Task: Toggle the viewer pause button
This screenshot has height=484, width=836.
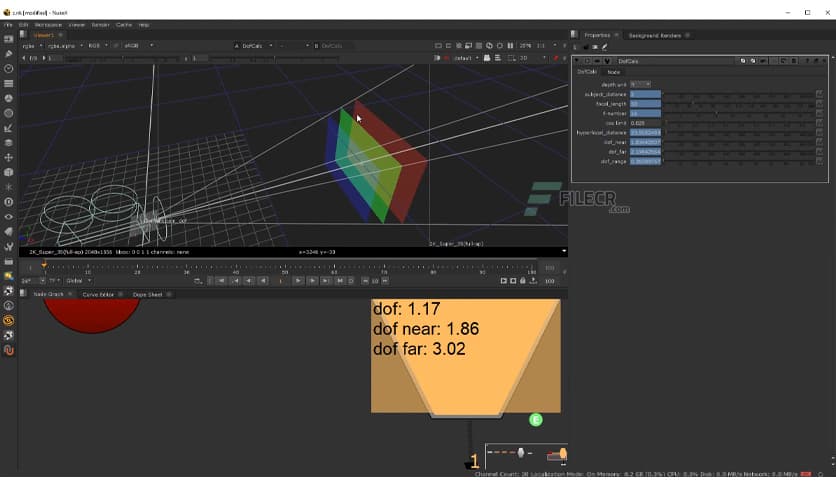Action: [x=510, y=46]
